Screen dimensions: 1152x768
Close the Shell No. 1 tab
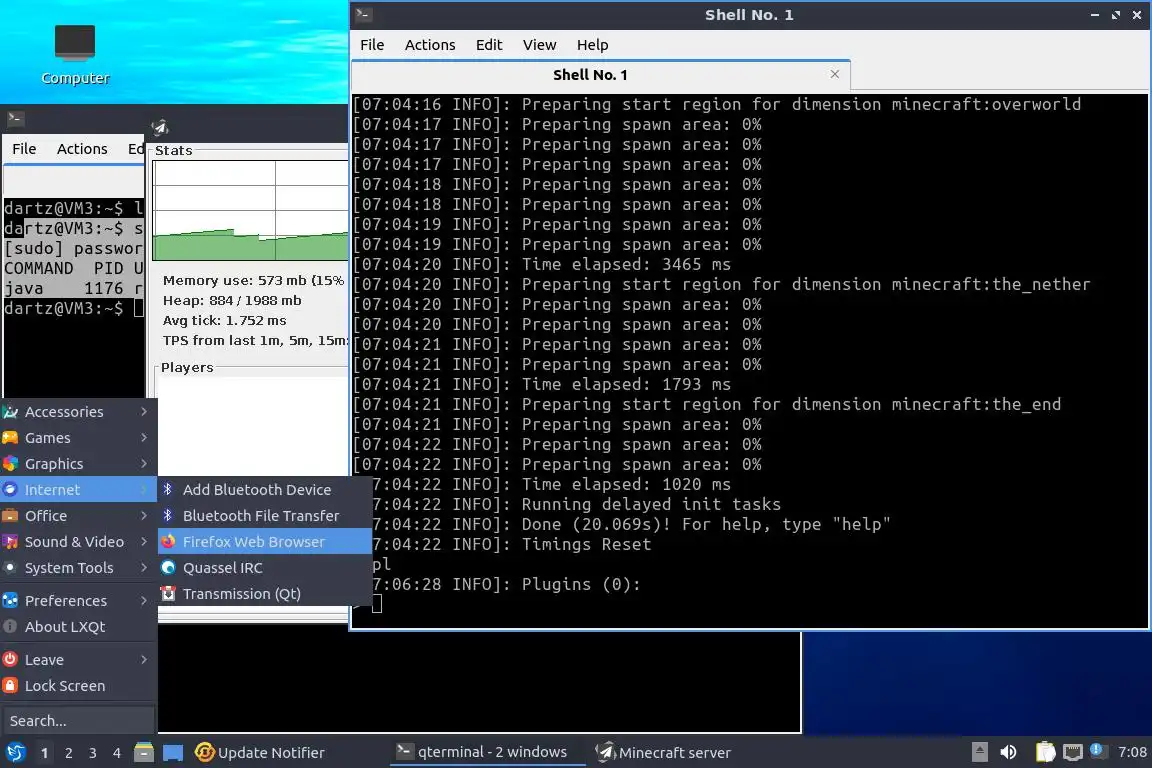click(835, 74)
